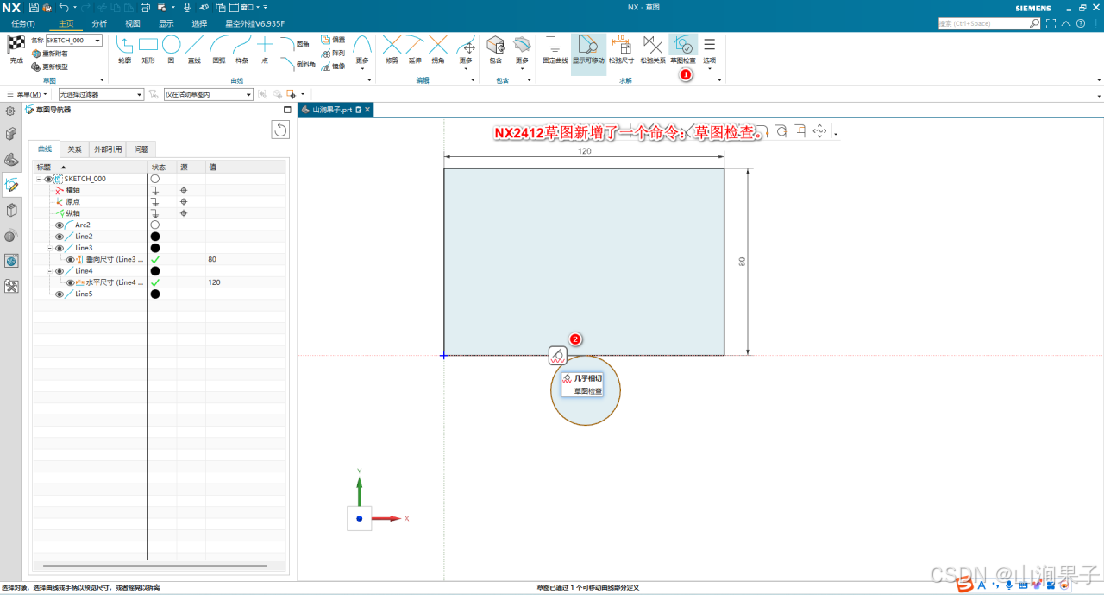The width and height of the screenshot is (1104, 595).
Task: Click the Sketch Check (草图检查) icon
Action: 683,46
